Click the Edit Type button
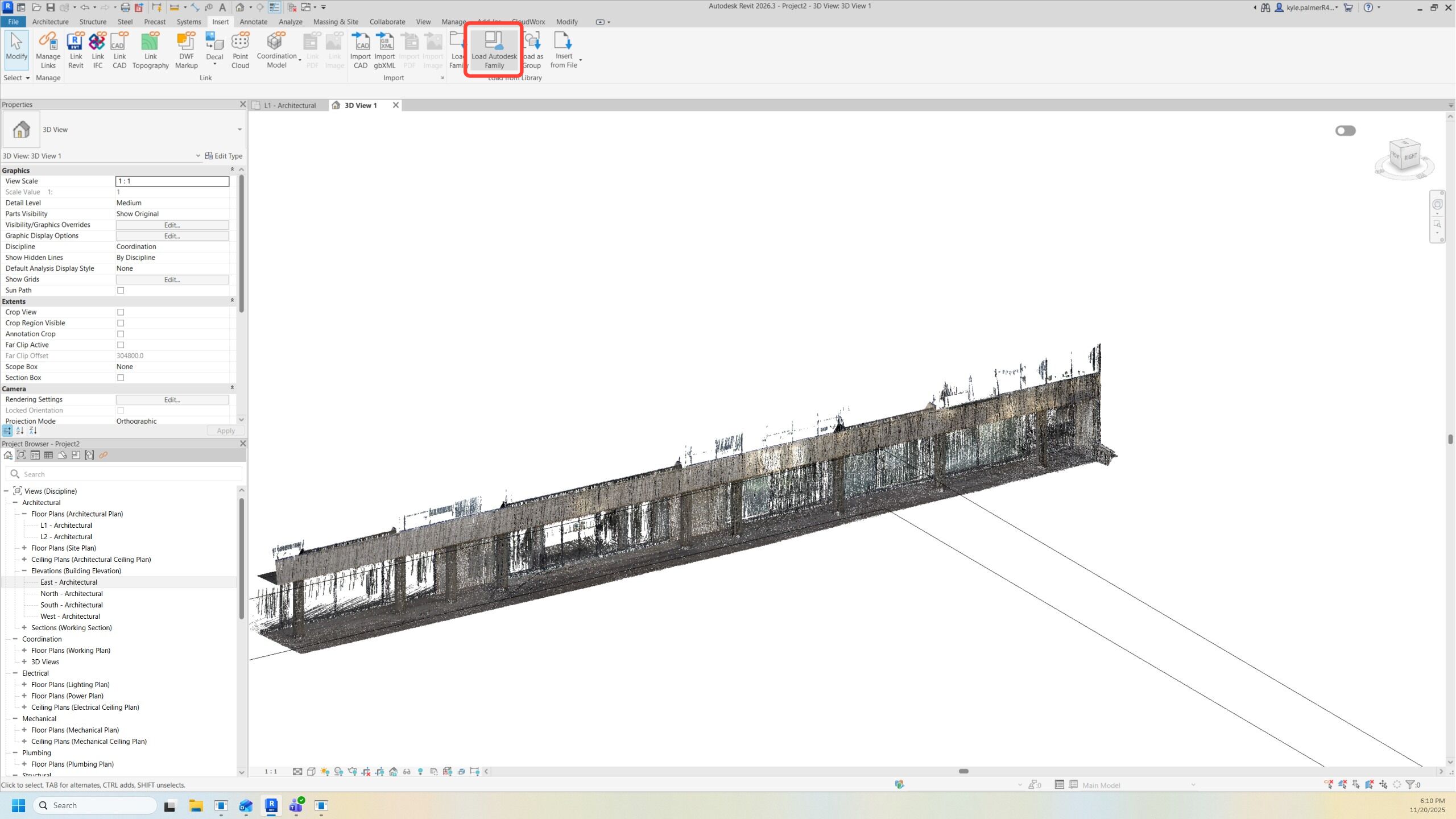The height and width of the screenshot is (819, 1456). pyautogui.click(x=224, y=156)
